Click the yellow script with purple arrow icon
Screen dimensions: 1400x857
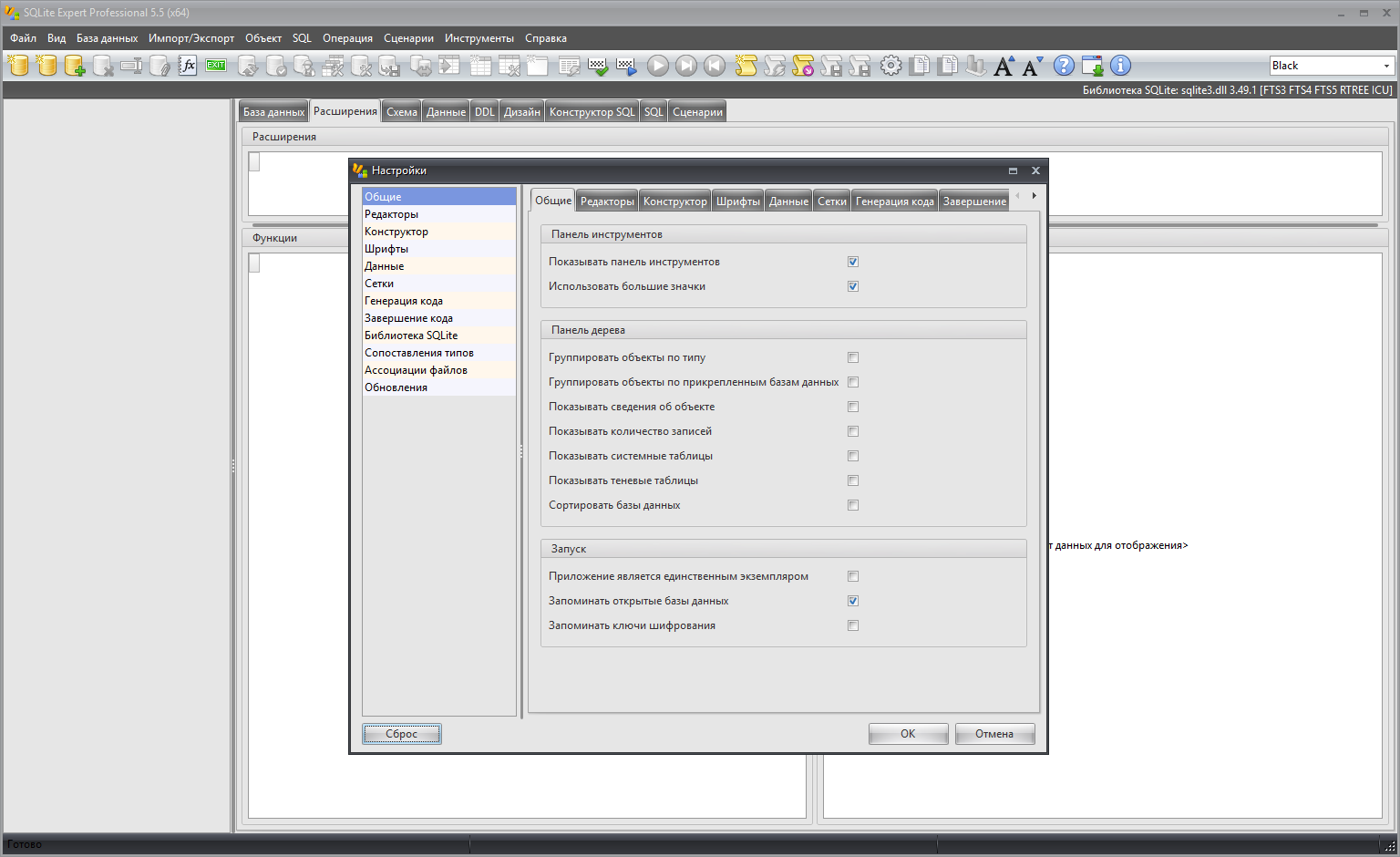(803, 66)
